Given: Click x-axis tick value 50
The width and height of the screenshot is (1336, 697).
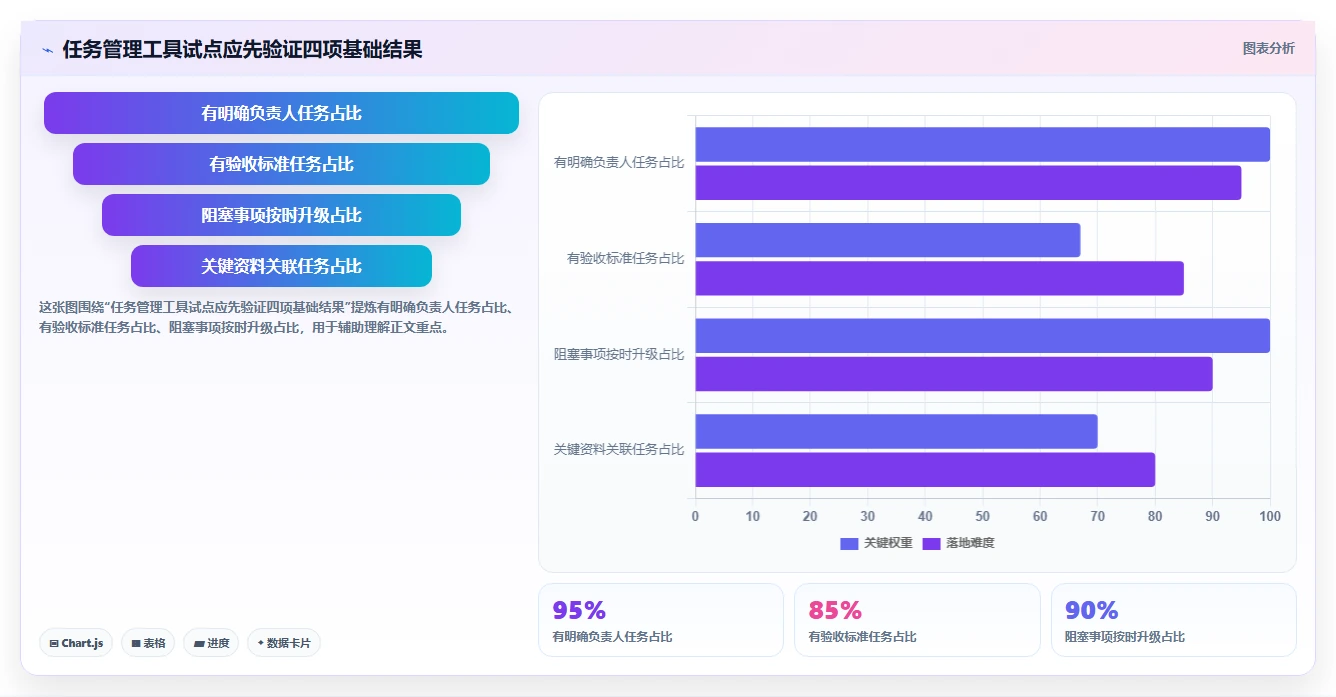Looking at the screenshot, I should point(983,516).
